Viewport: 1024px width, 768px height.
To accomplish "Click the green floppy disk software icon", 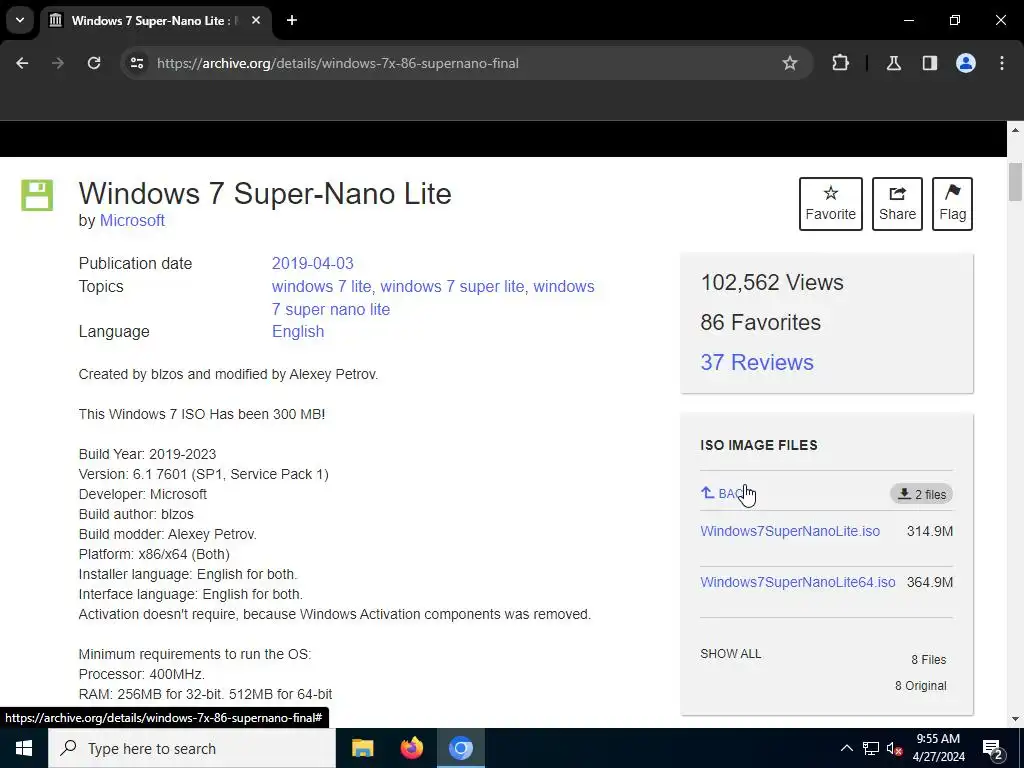I will (37, 195).
